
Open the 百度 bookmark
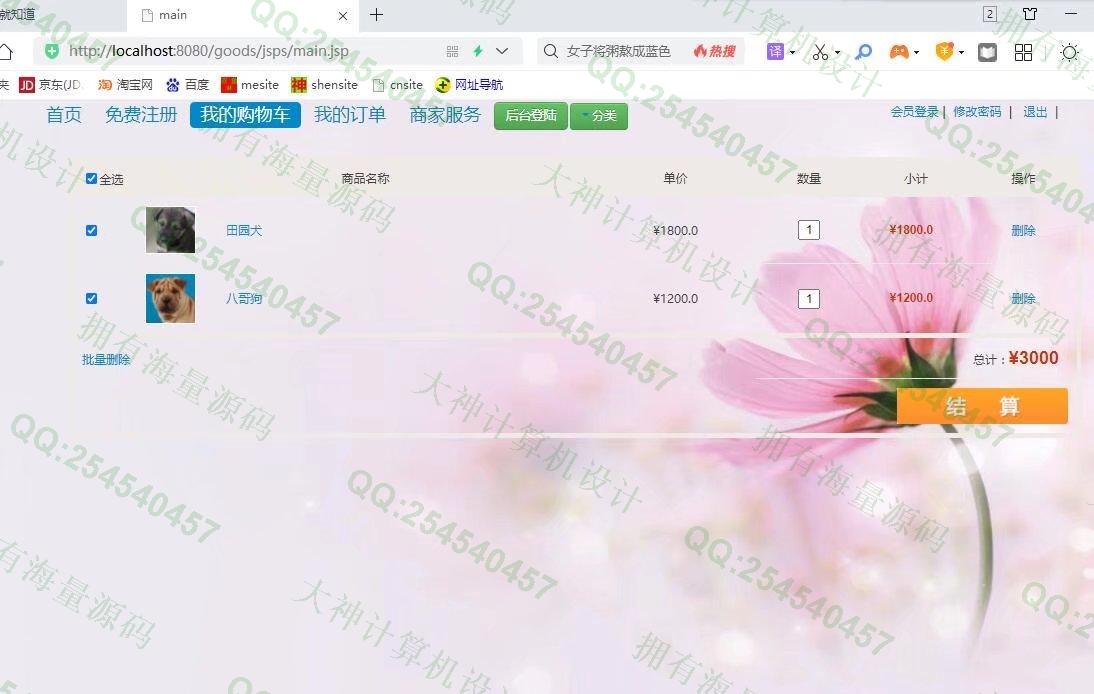tap(188, 85)
